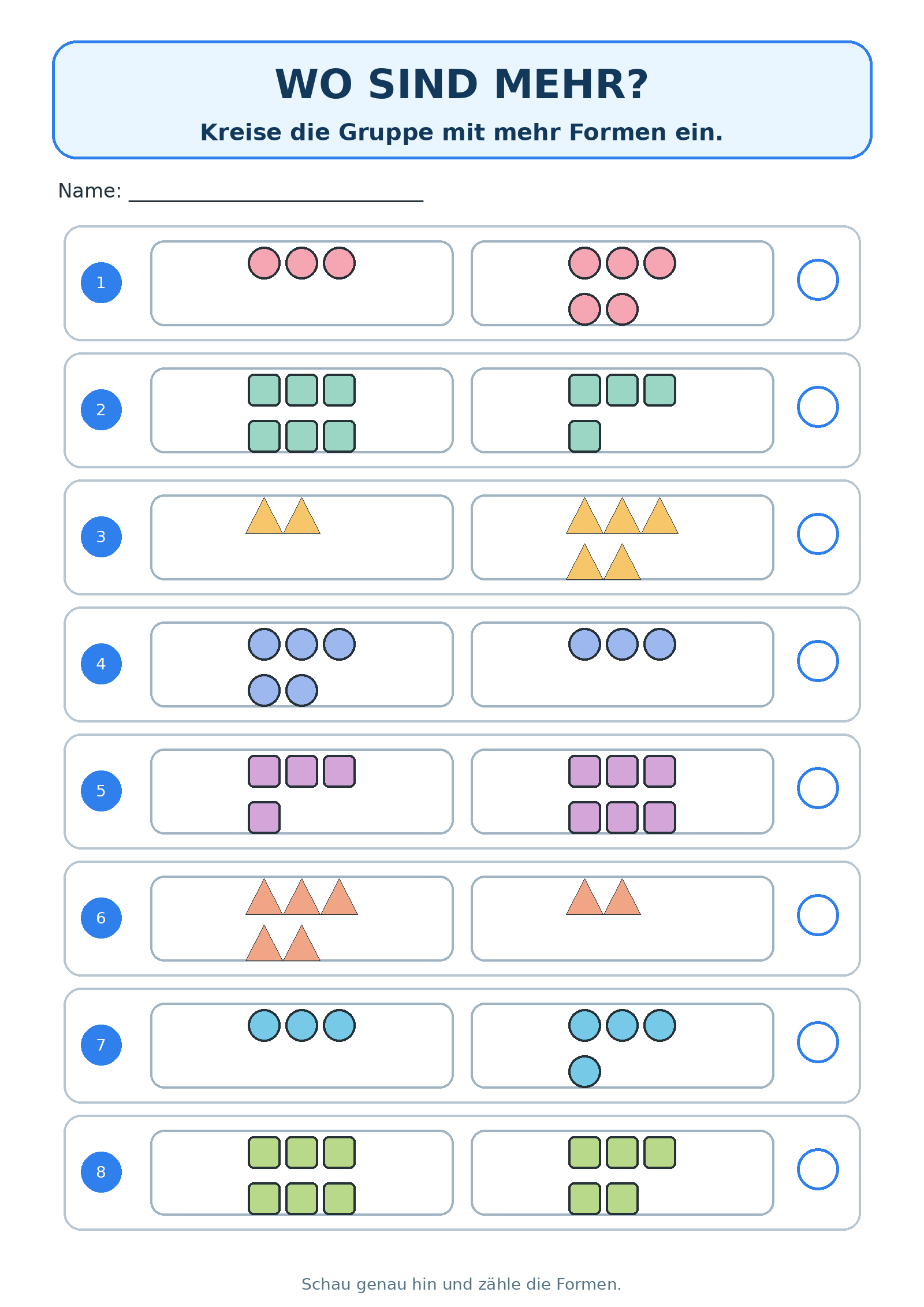This screenshot has width=924, height=1307.
Task: Click the number 8 badge
Action: pyautogui.click(x=101, y=1172)
